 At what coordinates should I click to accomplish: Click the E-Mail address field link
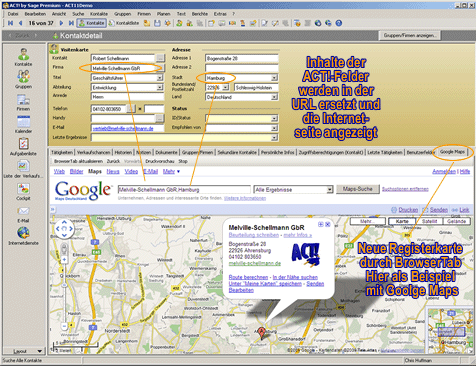click(x=123, y=128)
